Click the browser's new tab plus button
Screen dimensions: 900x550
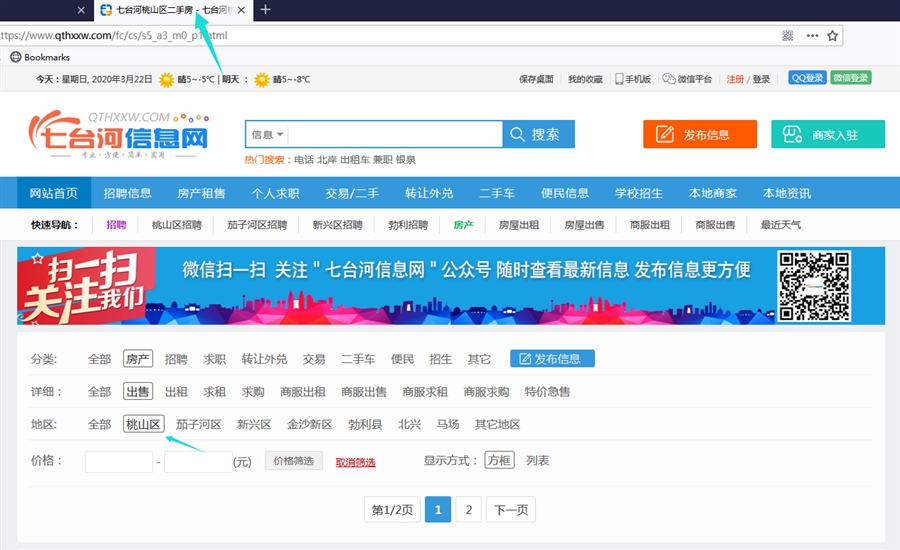tap(265, 10)
